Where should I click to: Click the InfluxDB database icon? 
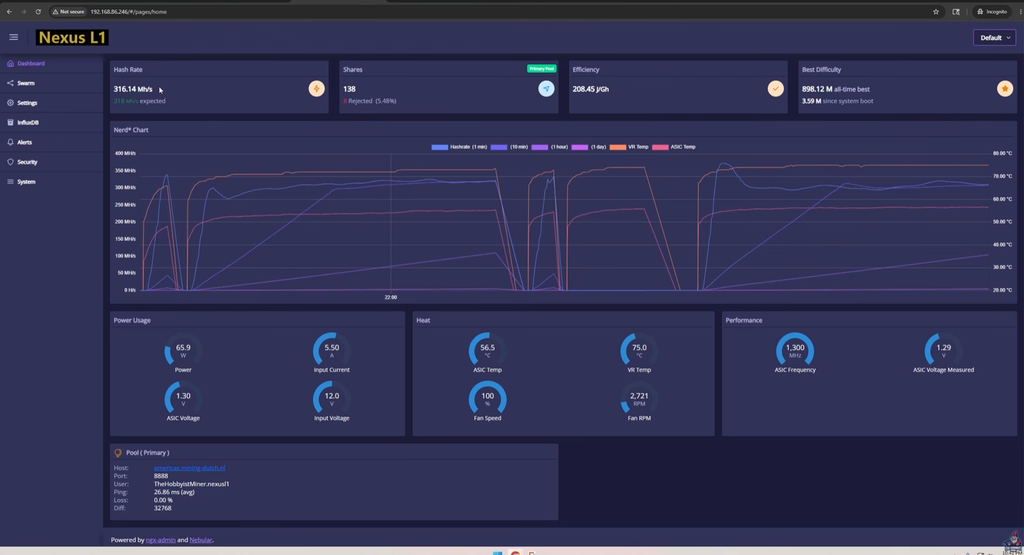pyautogui.click(x=10, y=122)
